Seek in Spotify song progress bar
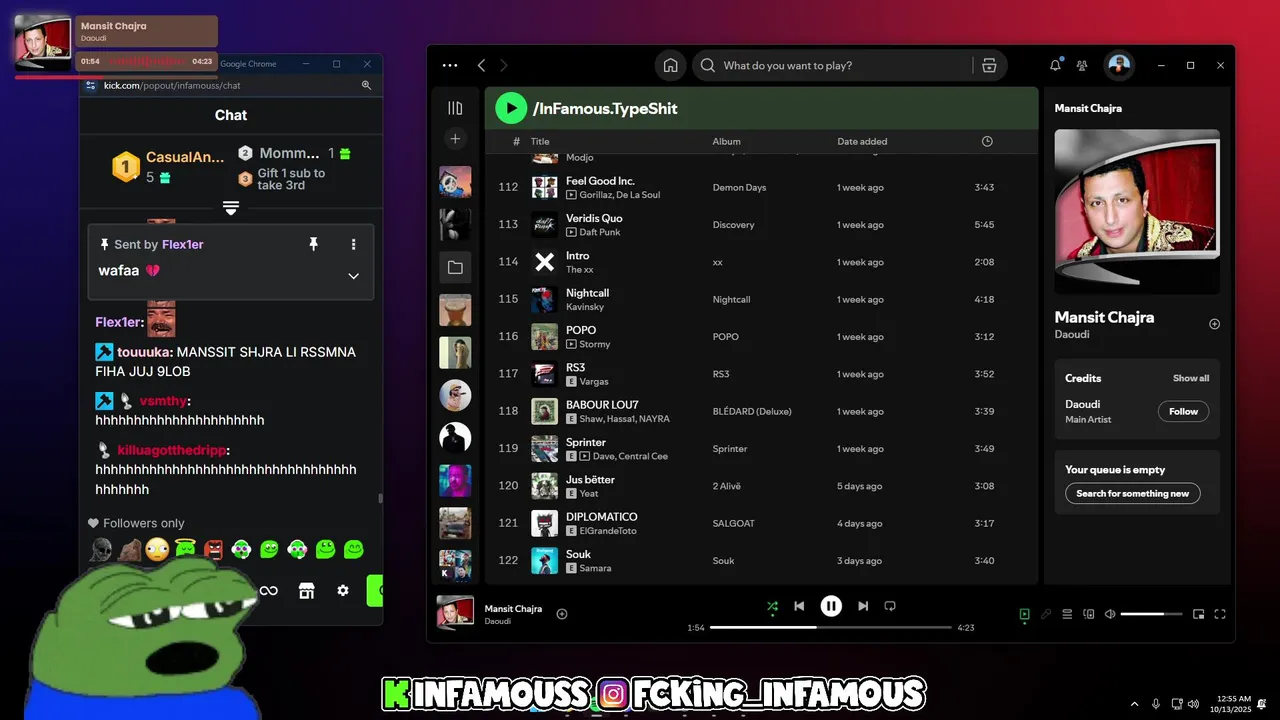The height and width of the screenshot is (720, 1280). 831,627
